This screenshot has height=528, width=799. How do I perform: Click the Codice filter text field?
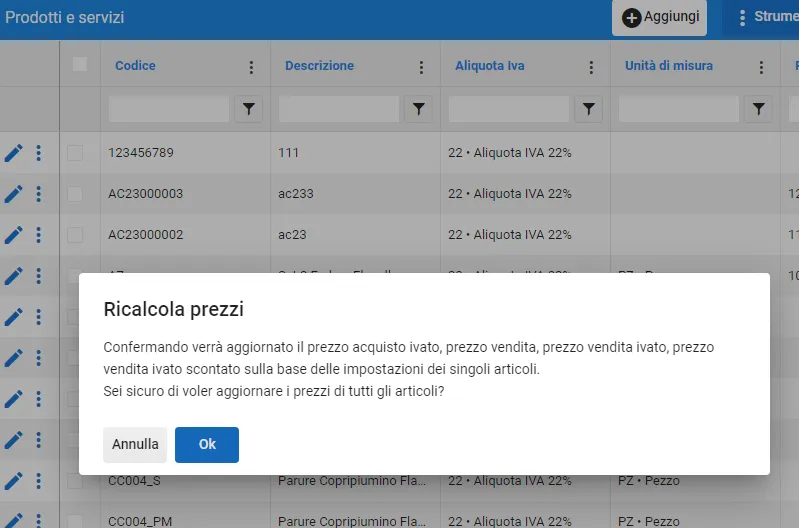click(x=169, y=109)
